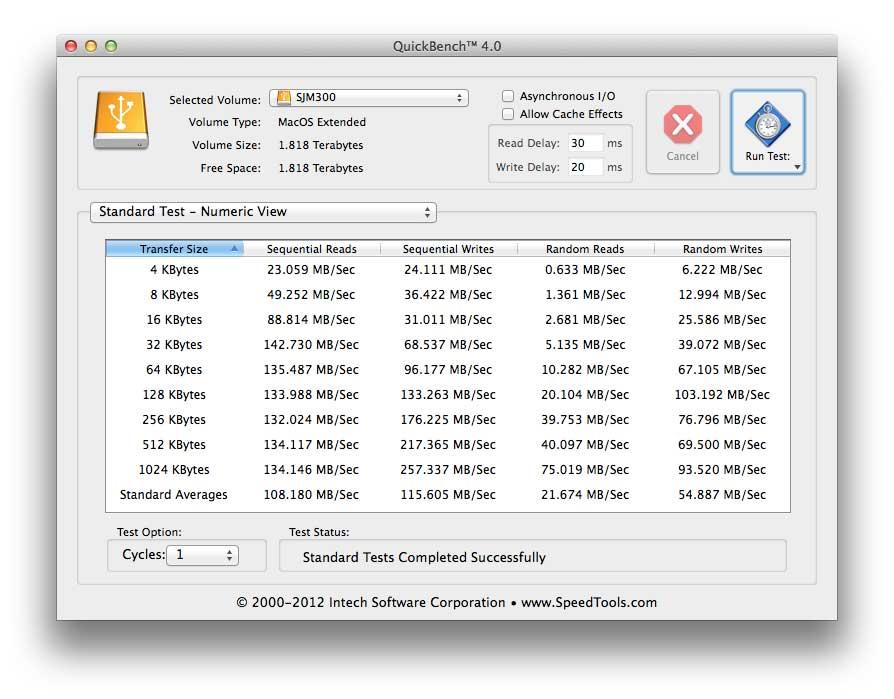Click the Cancel button label
This screenshot has width=894, height=699.
682,156
